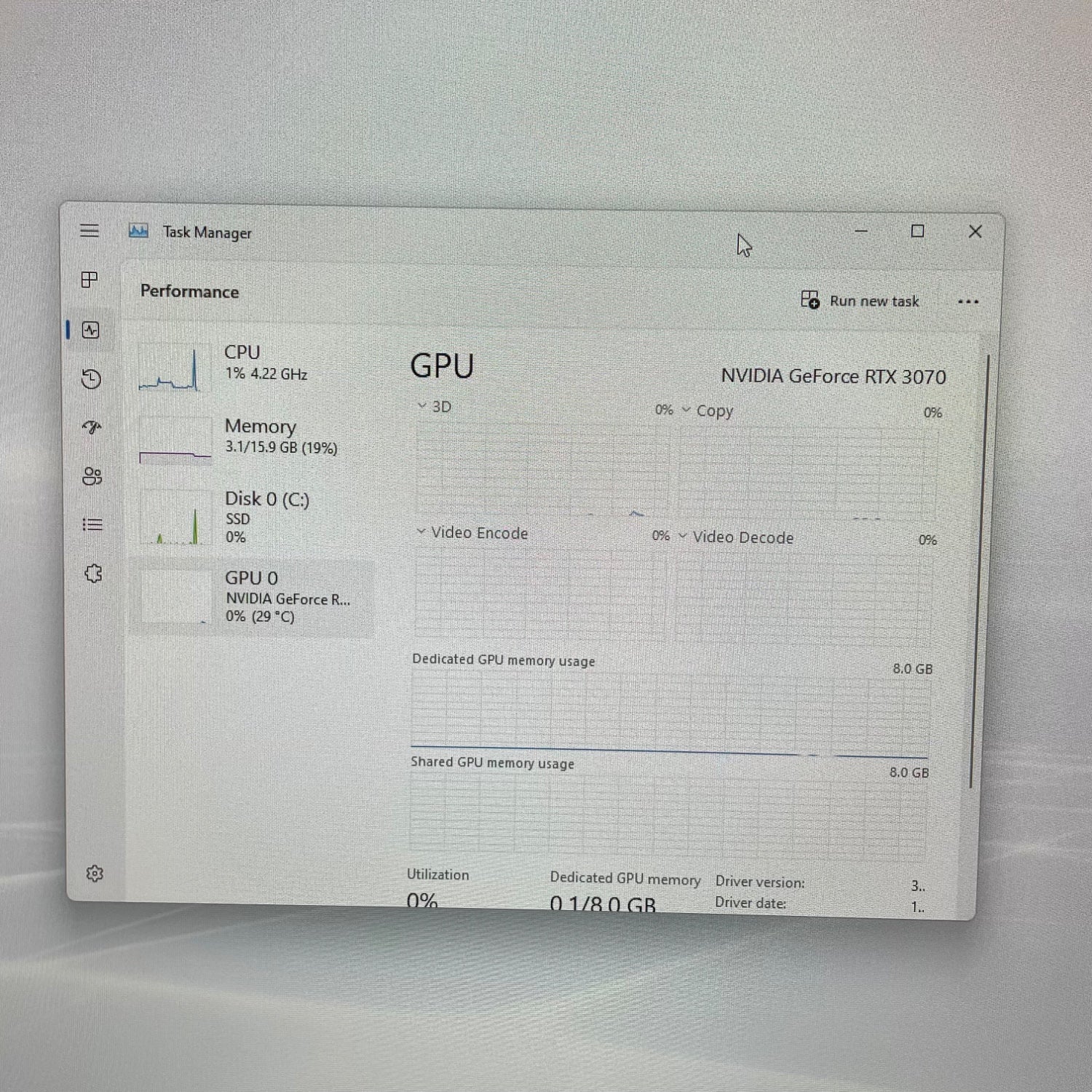Expand the navigation pane with the hamburger menu
This screenshot has height=1092, width=1092.
[89, 231]
